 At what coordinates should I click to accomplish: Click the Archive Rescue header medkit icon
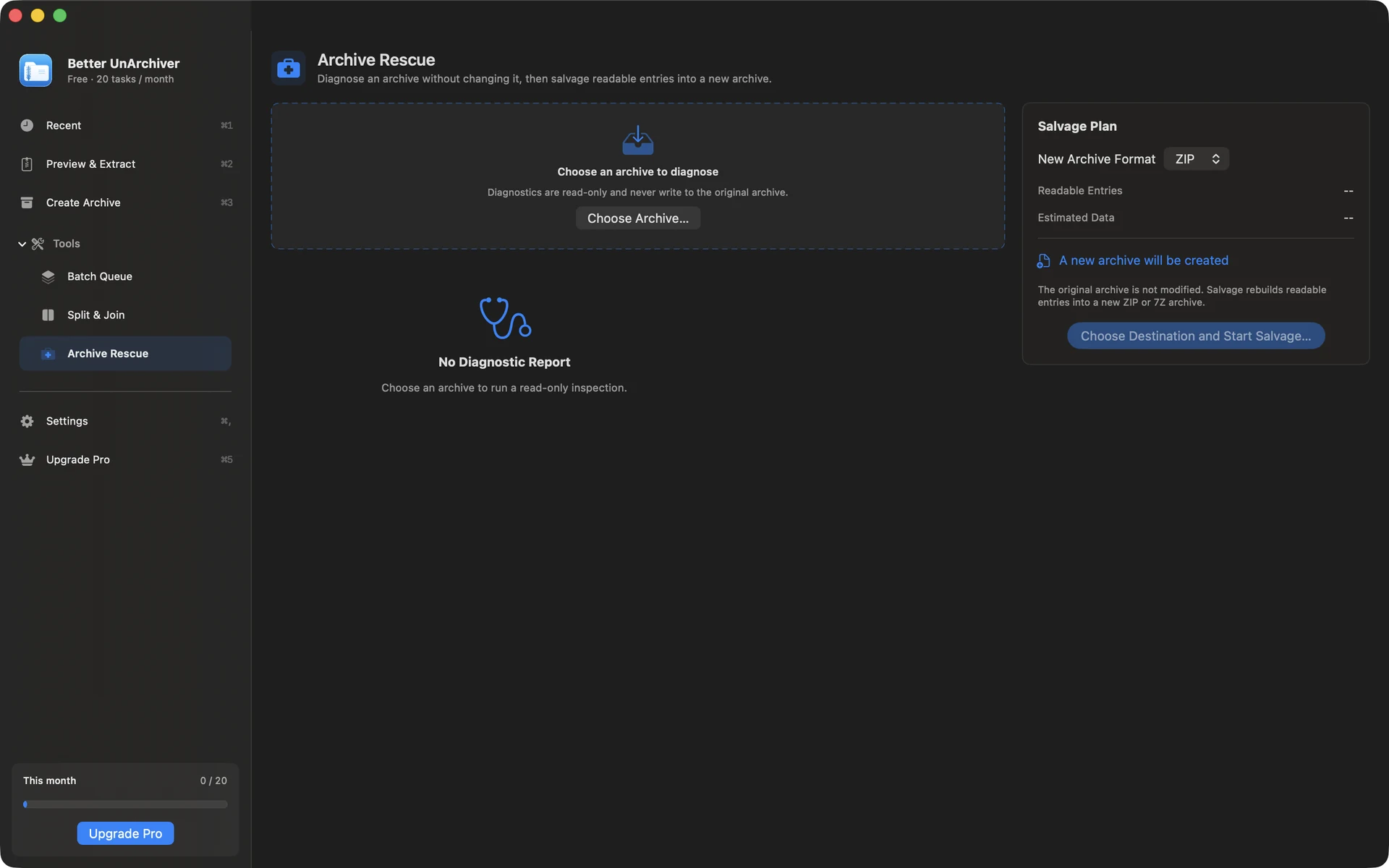288,69
